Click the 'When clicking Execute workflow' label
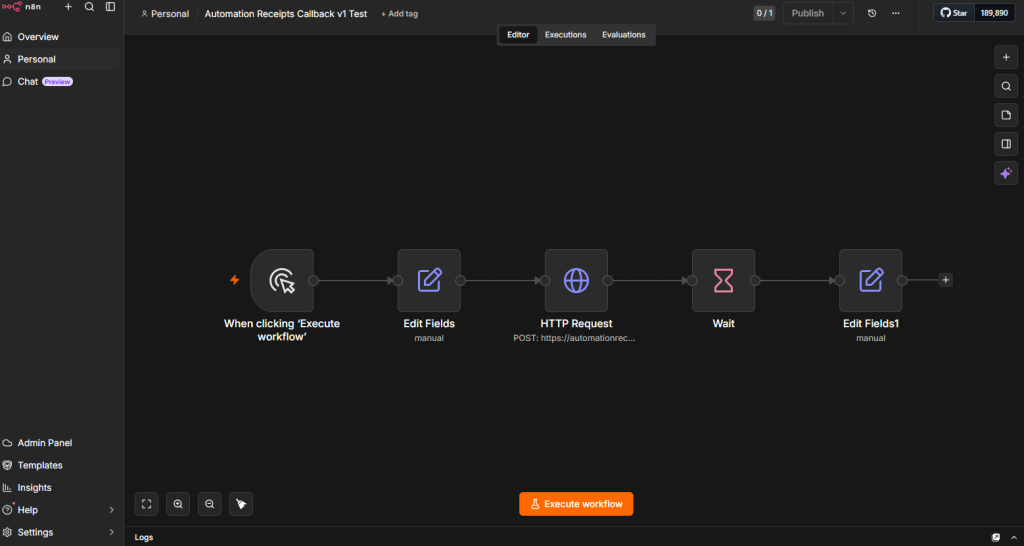The height and width of the screenshot is (546, 1024). click(x=282, y=330)
